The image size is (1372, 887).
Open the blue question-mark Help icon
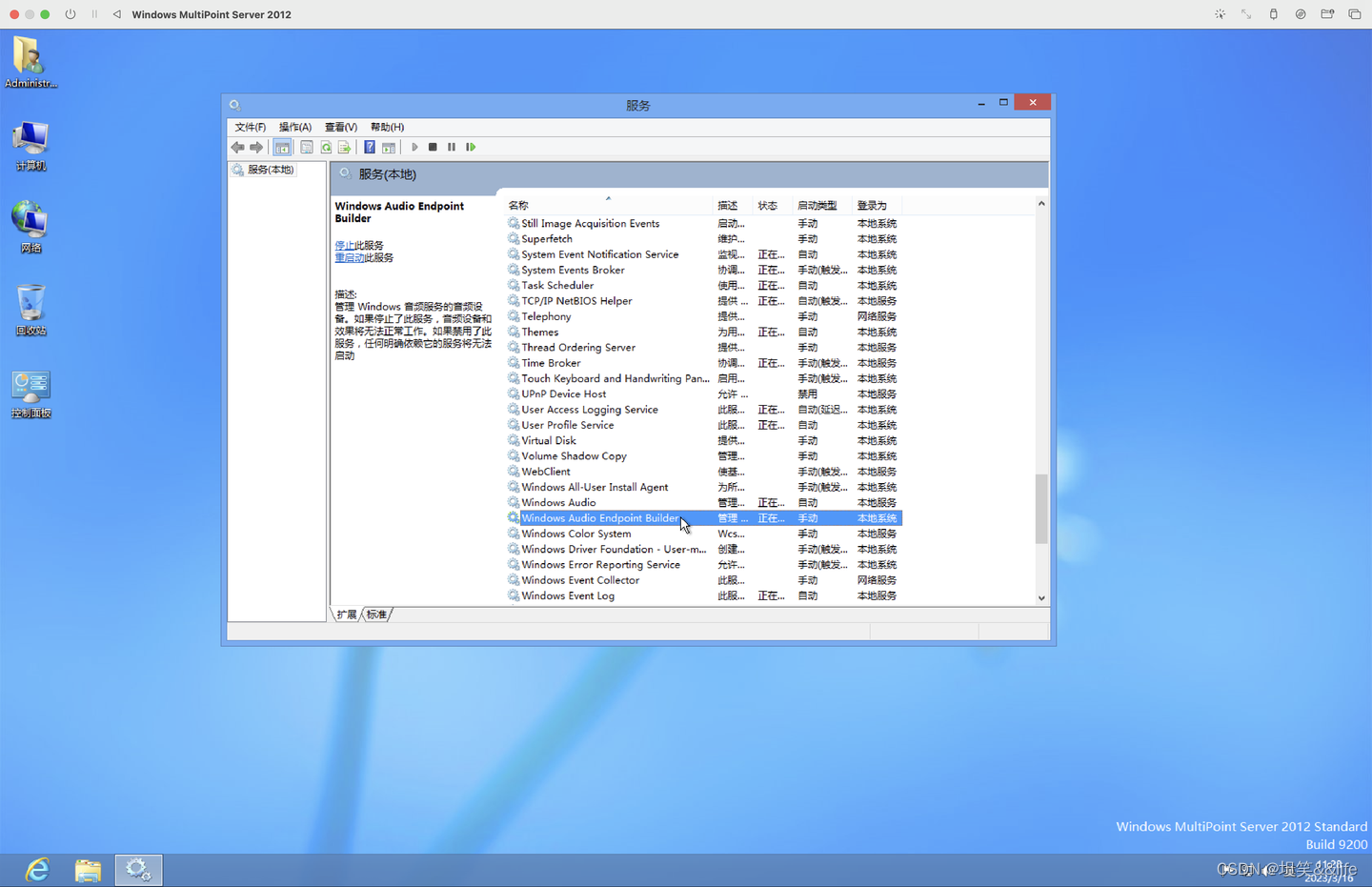click(x=370, y=148)
